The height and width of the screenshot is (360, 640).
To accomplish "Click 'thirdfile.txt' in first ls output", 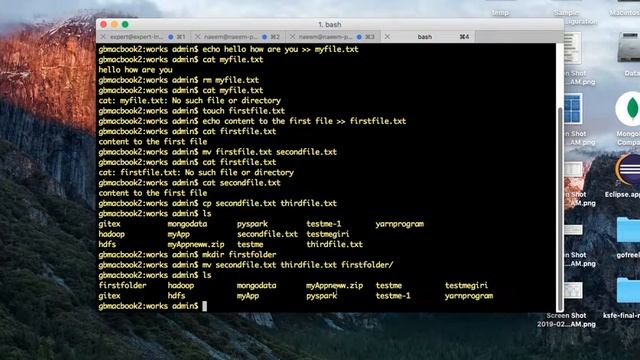I will pos(334,244).
